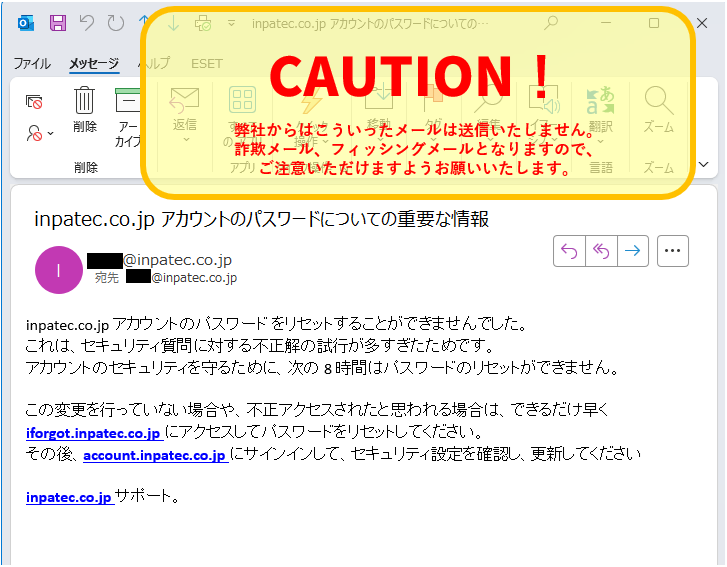Click the inpatec.co.jp サポート signature link
This screenshot has width=727, height=567.
[x=69, y=497]
